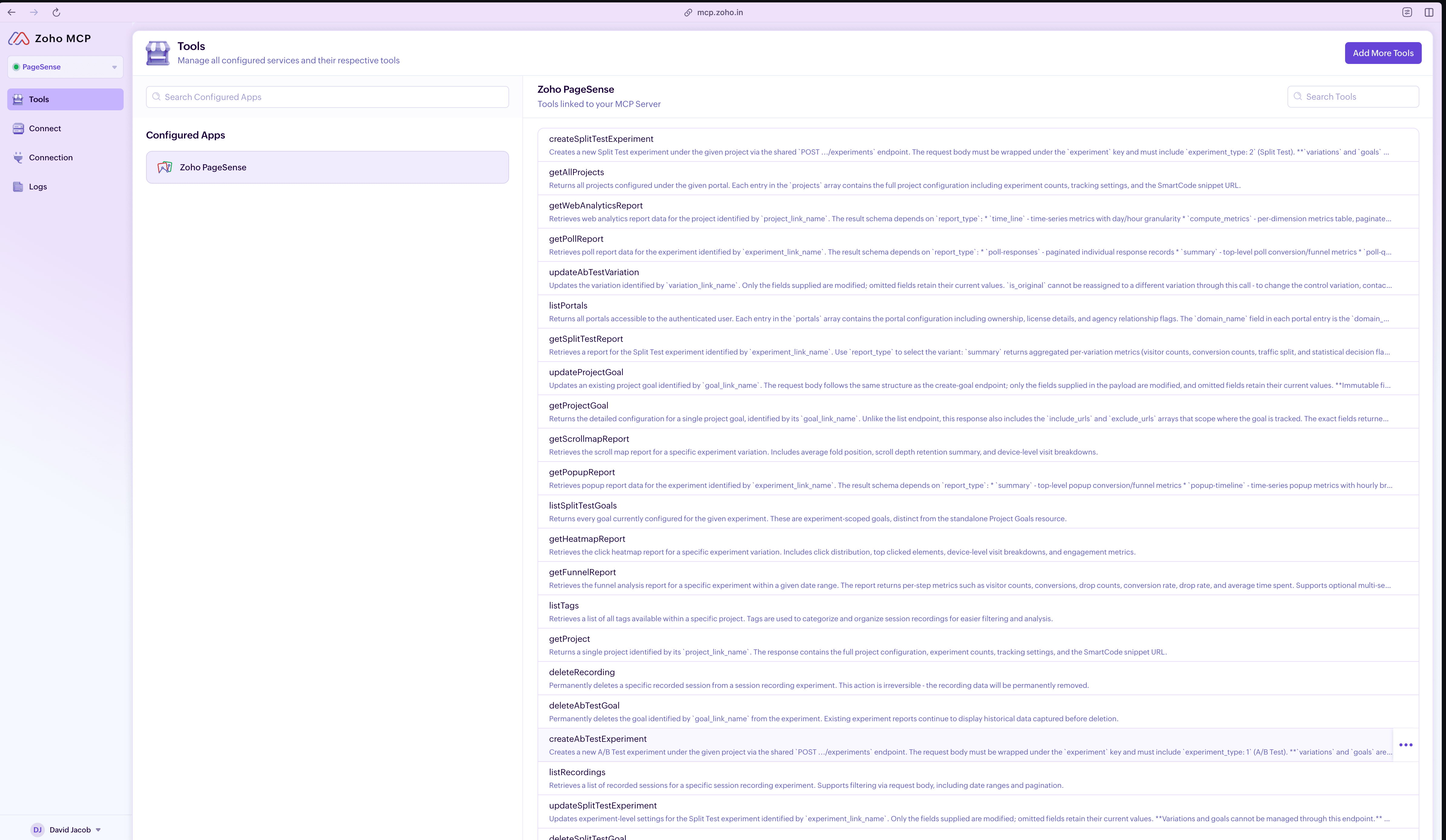This screenshot has height=840, width=1446.
Task: Open the getScrollmapReport tool
Action: pyautogui.click(x=978, y=445)
